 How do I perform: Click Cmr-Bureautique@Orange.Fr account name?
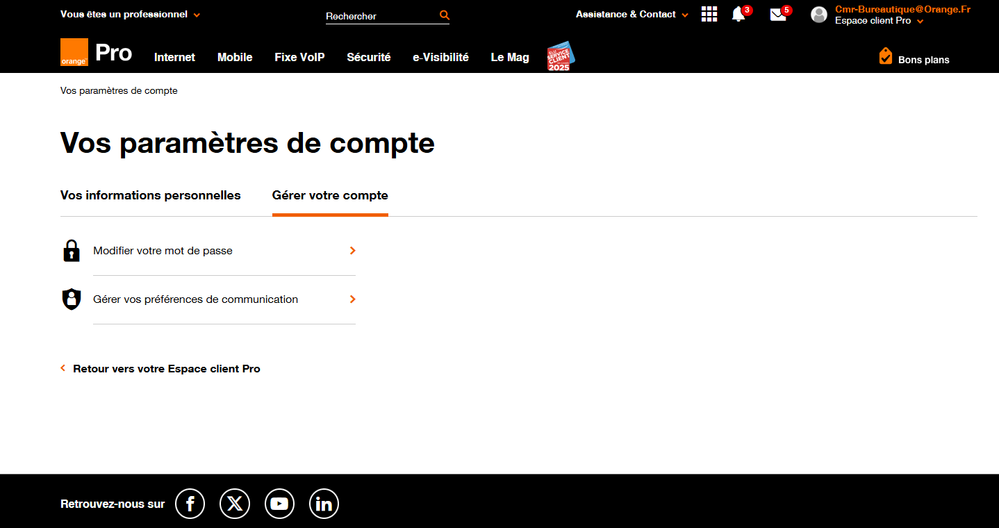(x=903, y=10)
